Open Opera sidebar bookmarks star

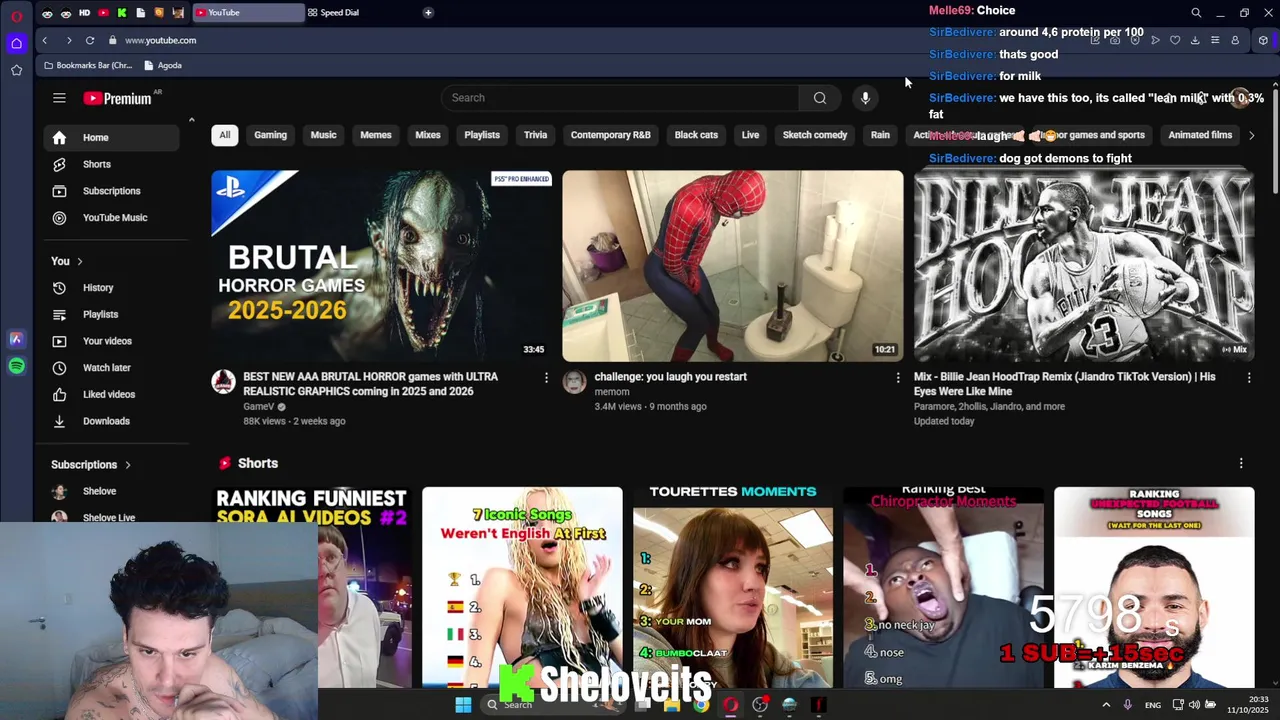16,70
